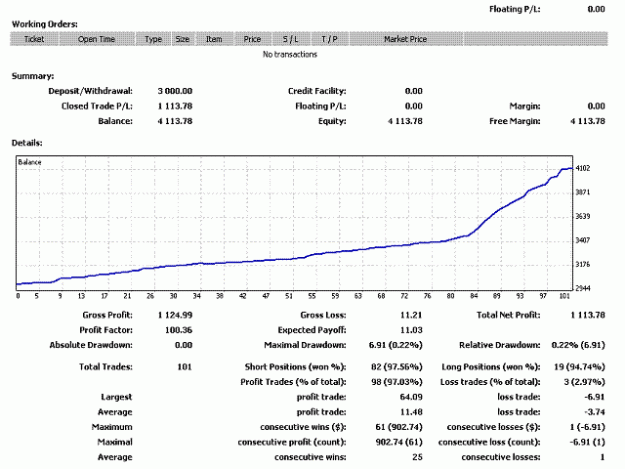625x469 pixels.
Task: Select the Equity value 4 113.78
Action: [405, 121]
